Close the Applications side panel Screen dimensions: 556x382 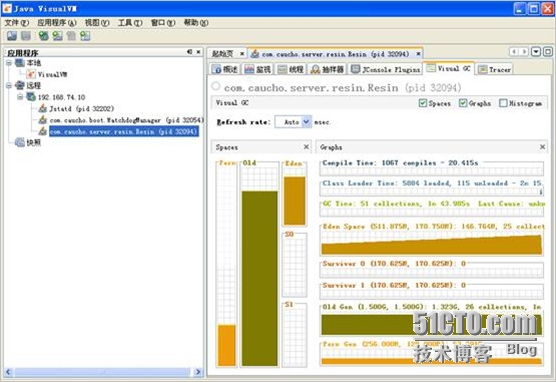[x=199, y=52]
